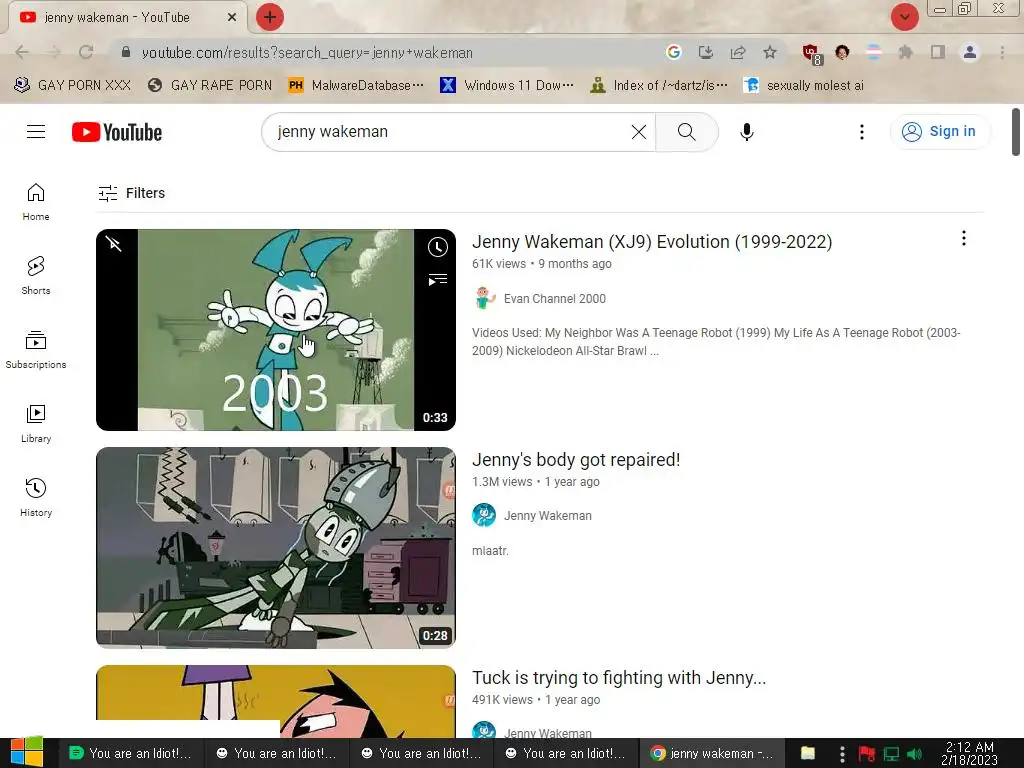Click the magnifying glass search button
This screenshot has width=1024, height=768.
pyautogui.click(x=686, y=132)
